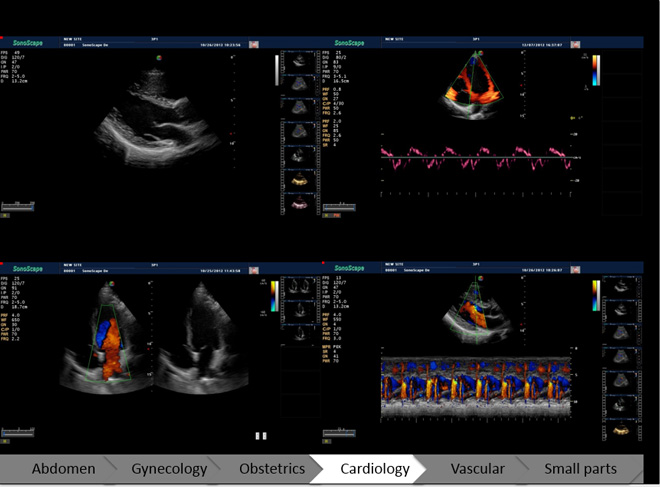Click the pause icon under the dual-view color Doppler image
Screen dimensions: 660x487
(x=261, y=436)
